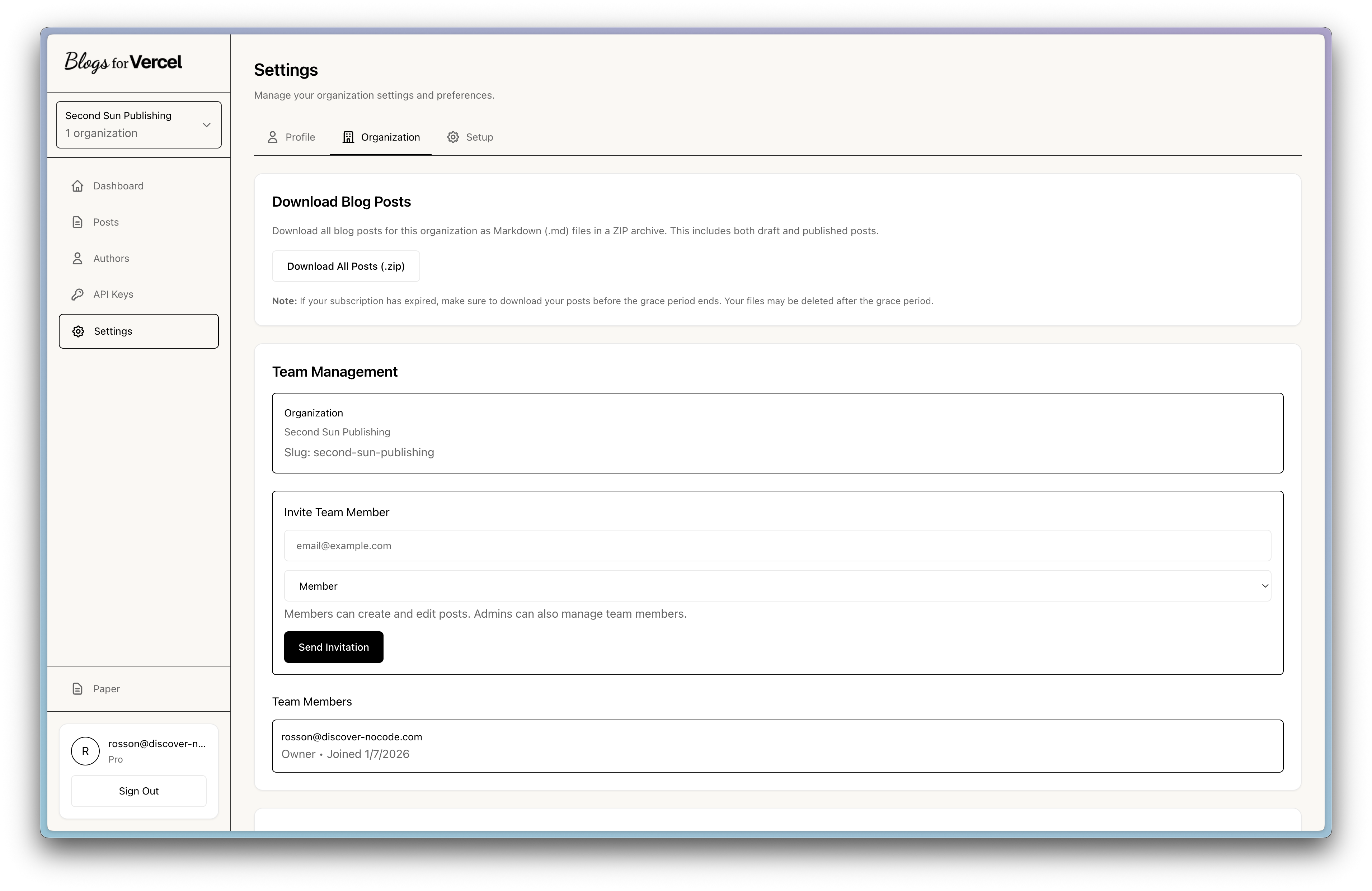
Task: Click the Organization tab building icon
Action: (348, 137)
